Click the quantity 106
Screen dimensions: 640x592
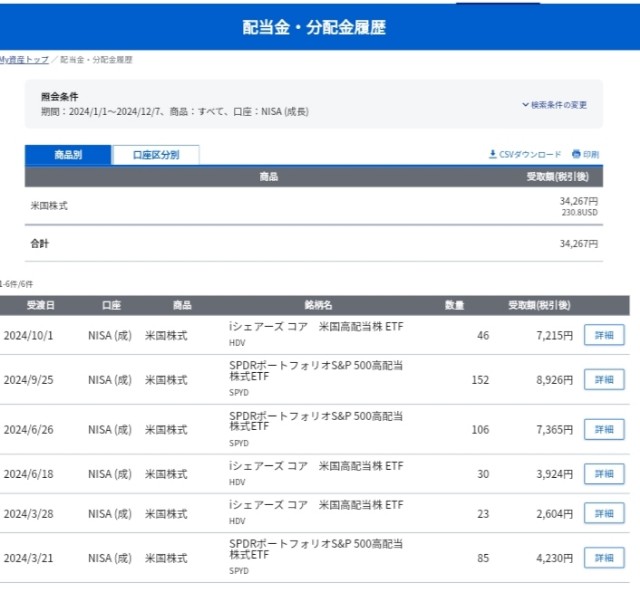tap(480, 430)
